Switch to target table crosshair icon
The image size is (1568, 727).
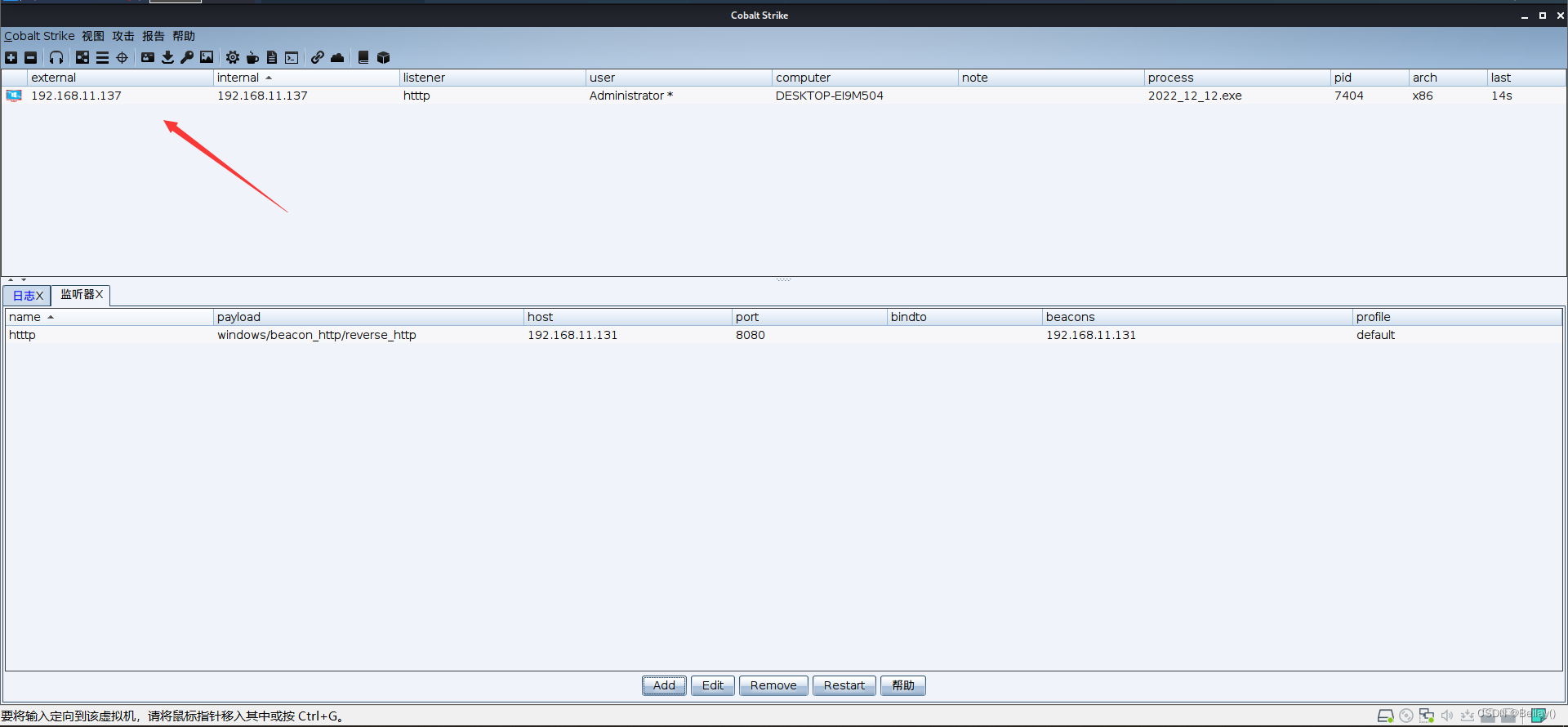122,57
